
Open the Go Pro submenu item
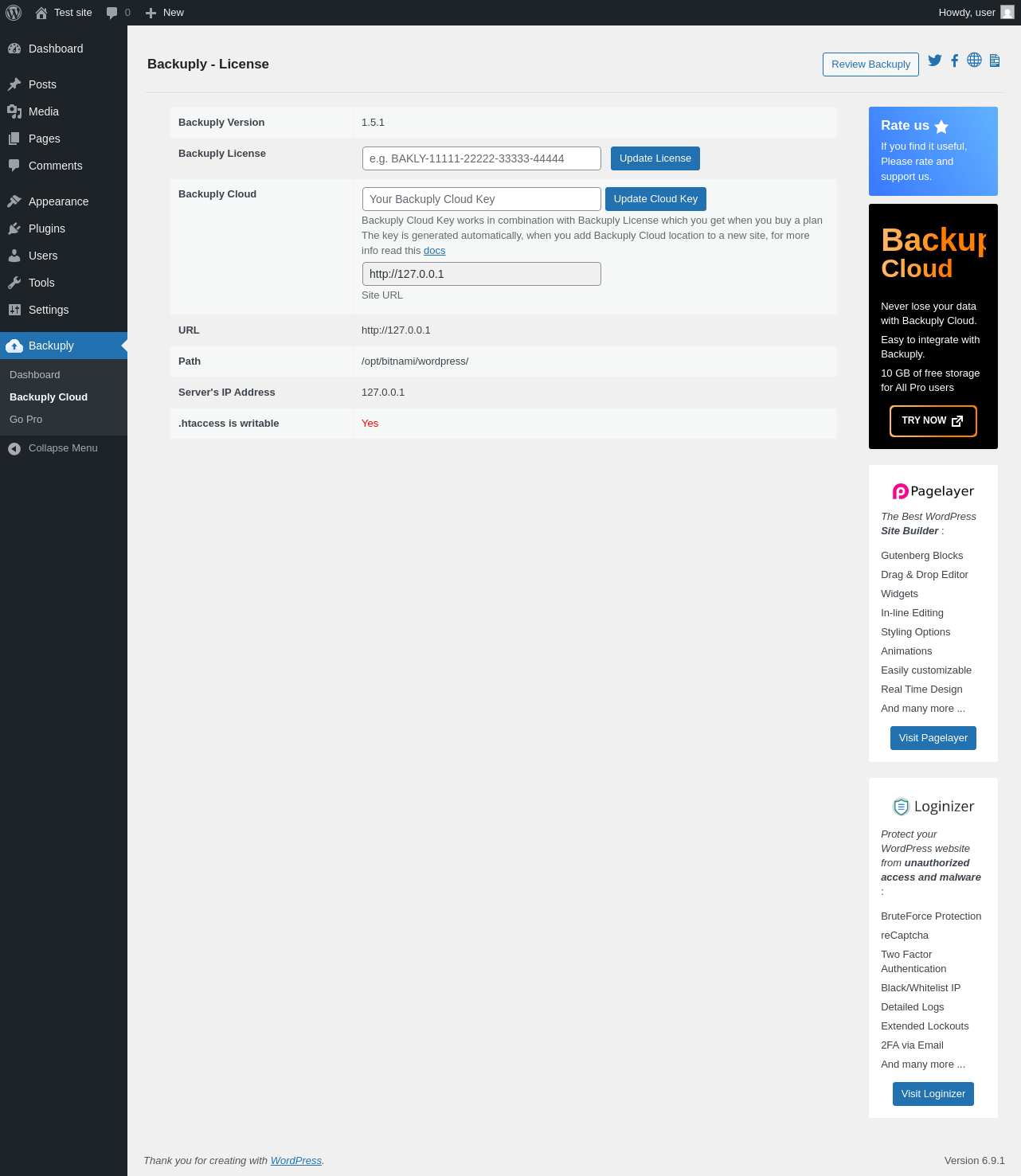(26, 420)
